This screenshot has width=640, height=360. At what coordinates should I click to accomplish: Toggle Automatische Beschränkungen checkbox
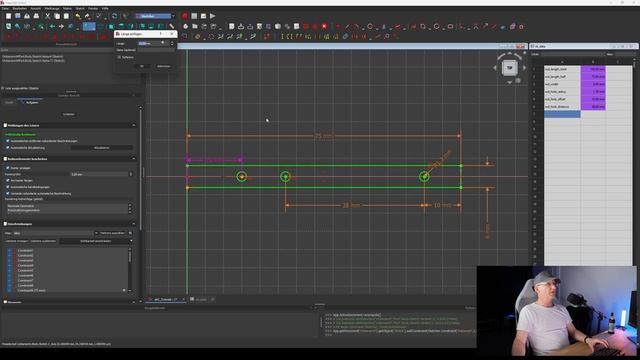[8, 187]
